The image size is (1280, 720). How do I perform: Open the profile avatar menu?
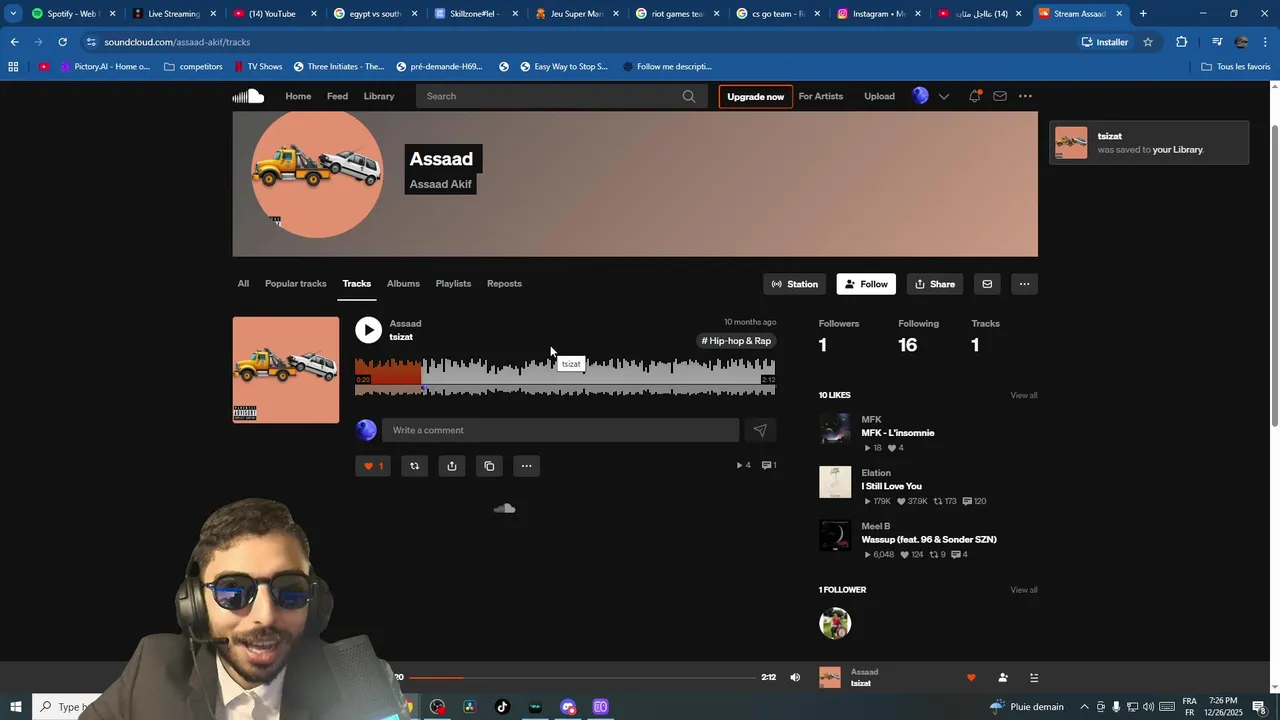point(920,96)
